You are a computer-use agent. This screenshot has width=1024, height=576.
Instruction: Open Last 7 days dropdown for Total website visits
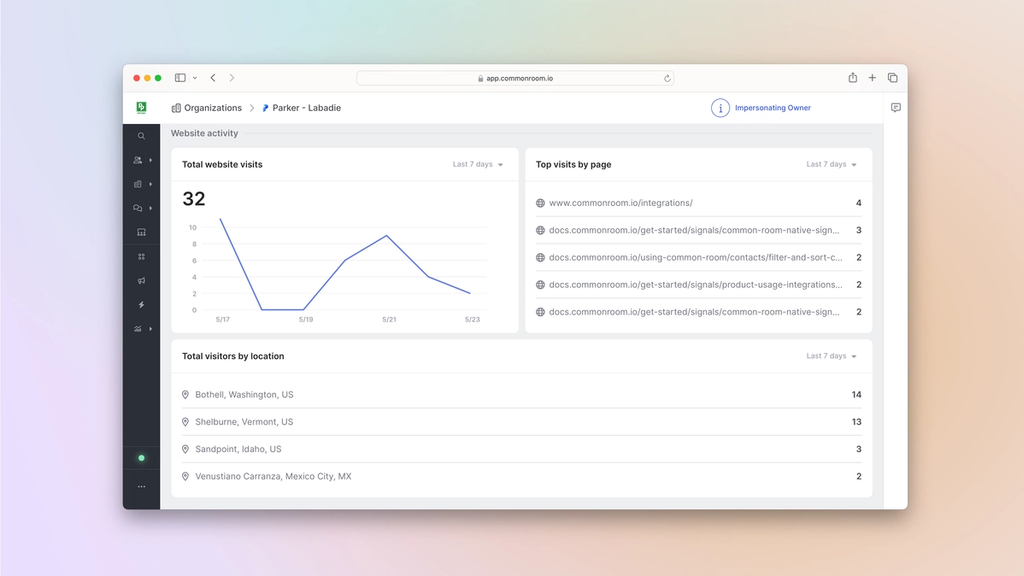pos(477,165)
